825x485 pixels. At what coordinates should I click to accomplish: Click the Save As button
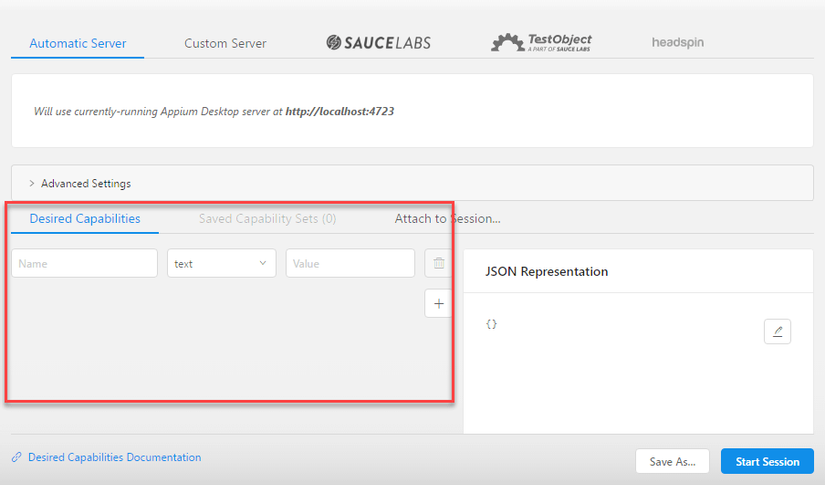672,462
